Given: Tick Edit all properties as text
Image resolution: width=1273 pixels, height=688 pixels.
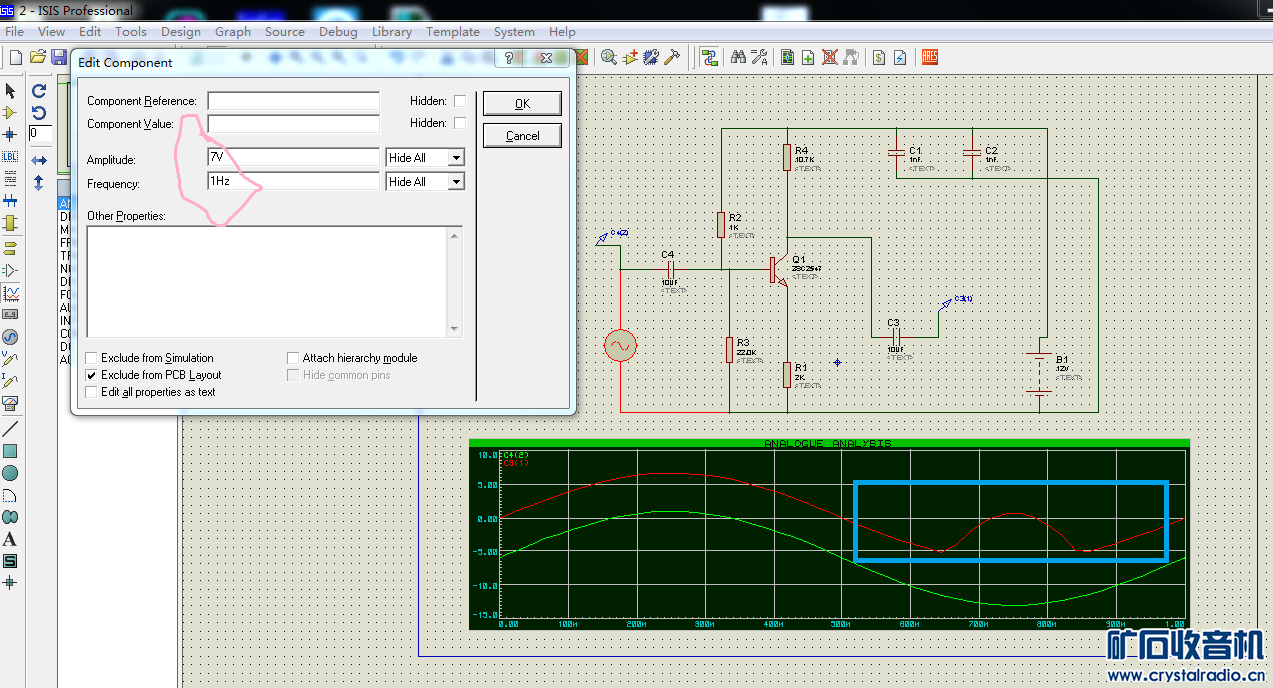Looking at the screenshot, I should pyautogui.click(x=92, y=392).
